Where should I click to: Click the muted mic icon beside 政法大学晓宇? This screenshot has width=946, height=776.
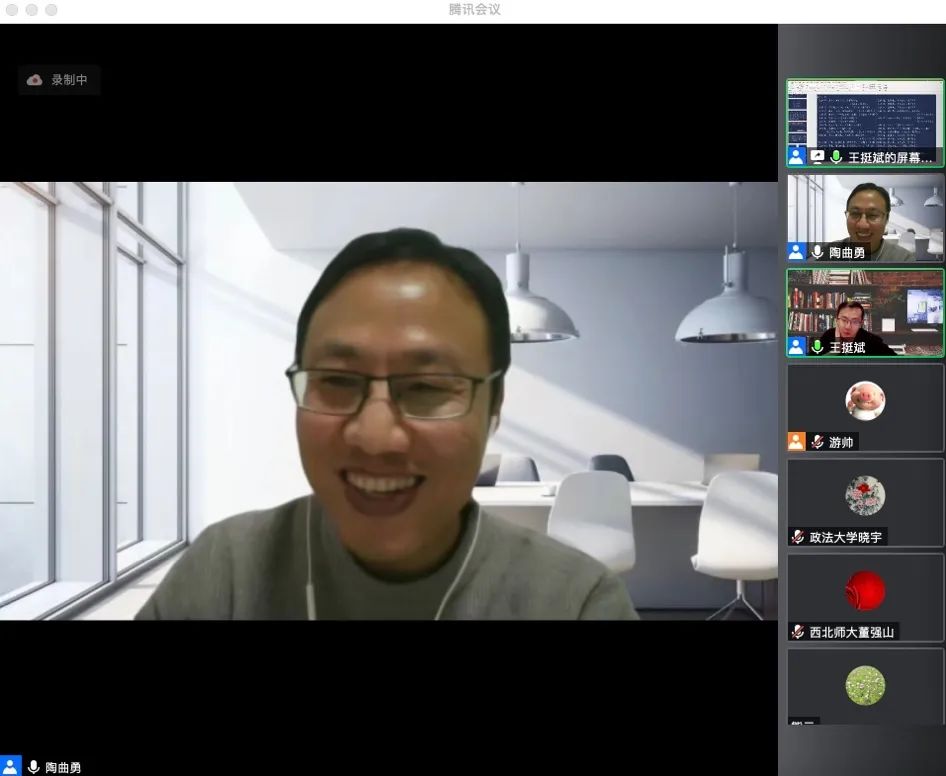pyautogui.click(x=797, y=537)
